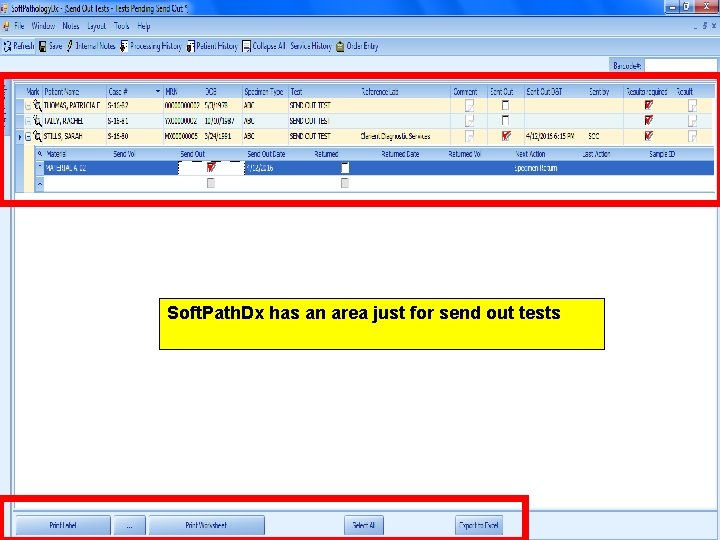720x540 pixels.
Task: Click the Collapse All toolbar icon
Action: pyautogui.click(x=247, y=46)
